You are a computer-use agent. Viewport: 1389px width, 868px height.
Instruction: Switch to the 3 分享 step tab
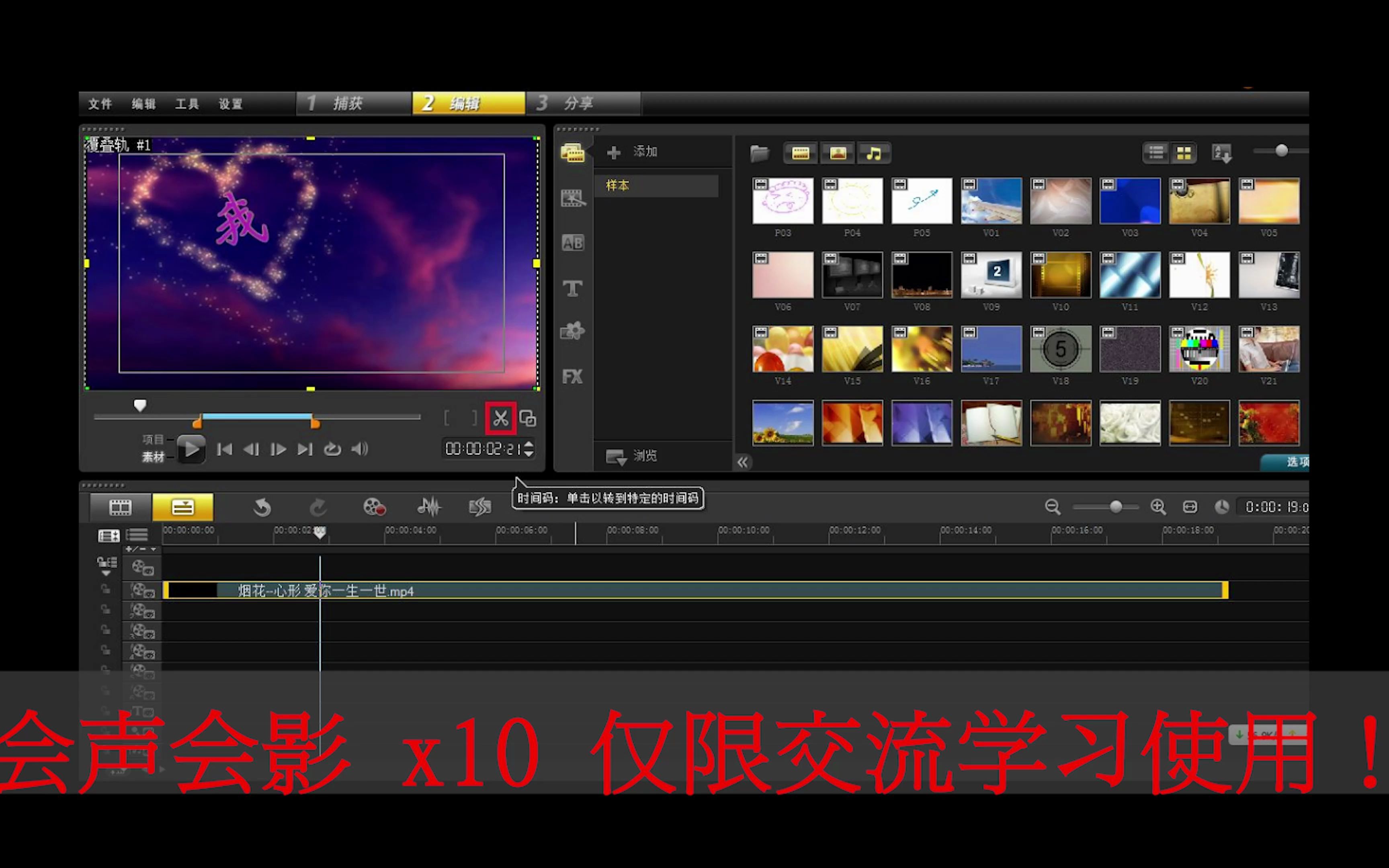[x=583, y=103]
